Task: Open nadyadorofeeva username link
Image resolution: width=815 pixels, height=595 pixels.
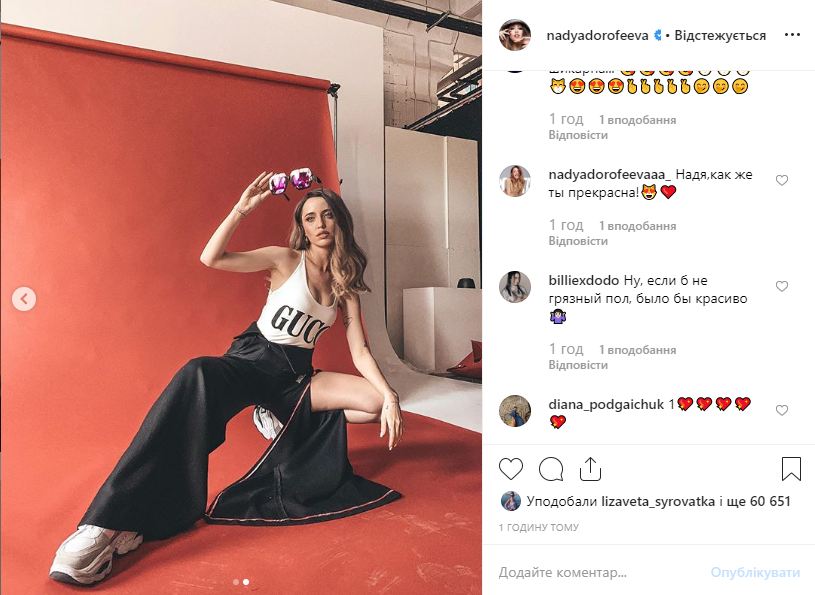Action: coord(597,35)
